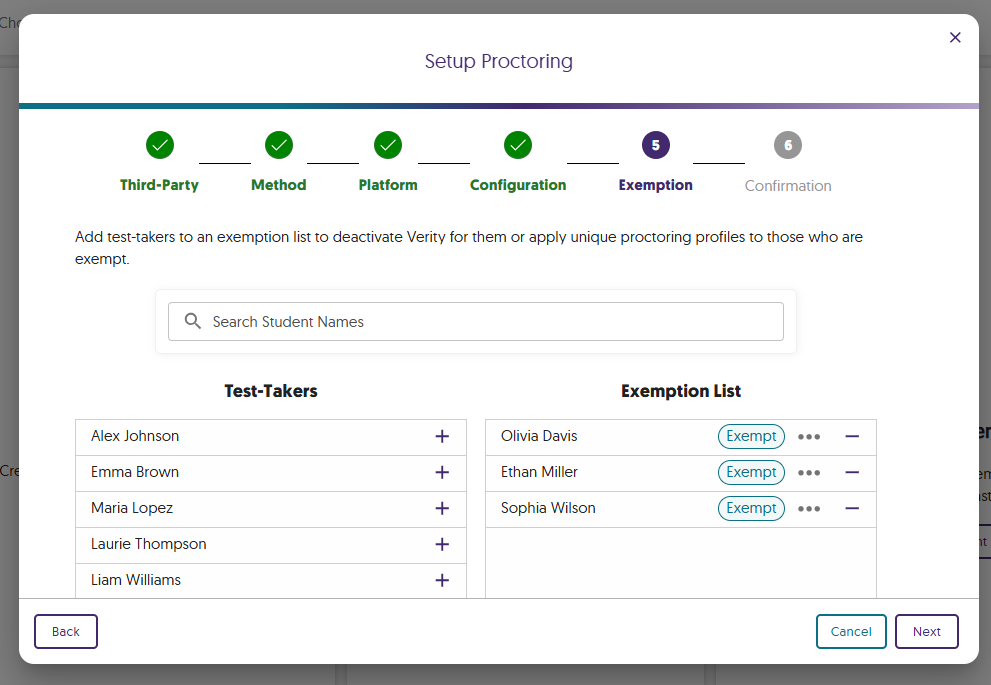
Task: Close the Setup Proctoring dialog
Action: 955,38
